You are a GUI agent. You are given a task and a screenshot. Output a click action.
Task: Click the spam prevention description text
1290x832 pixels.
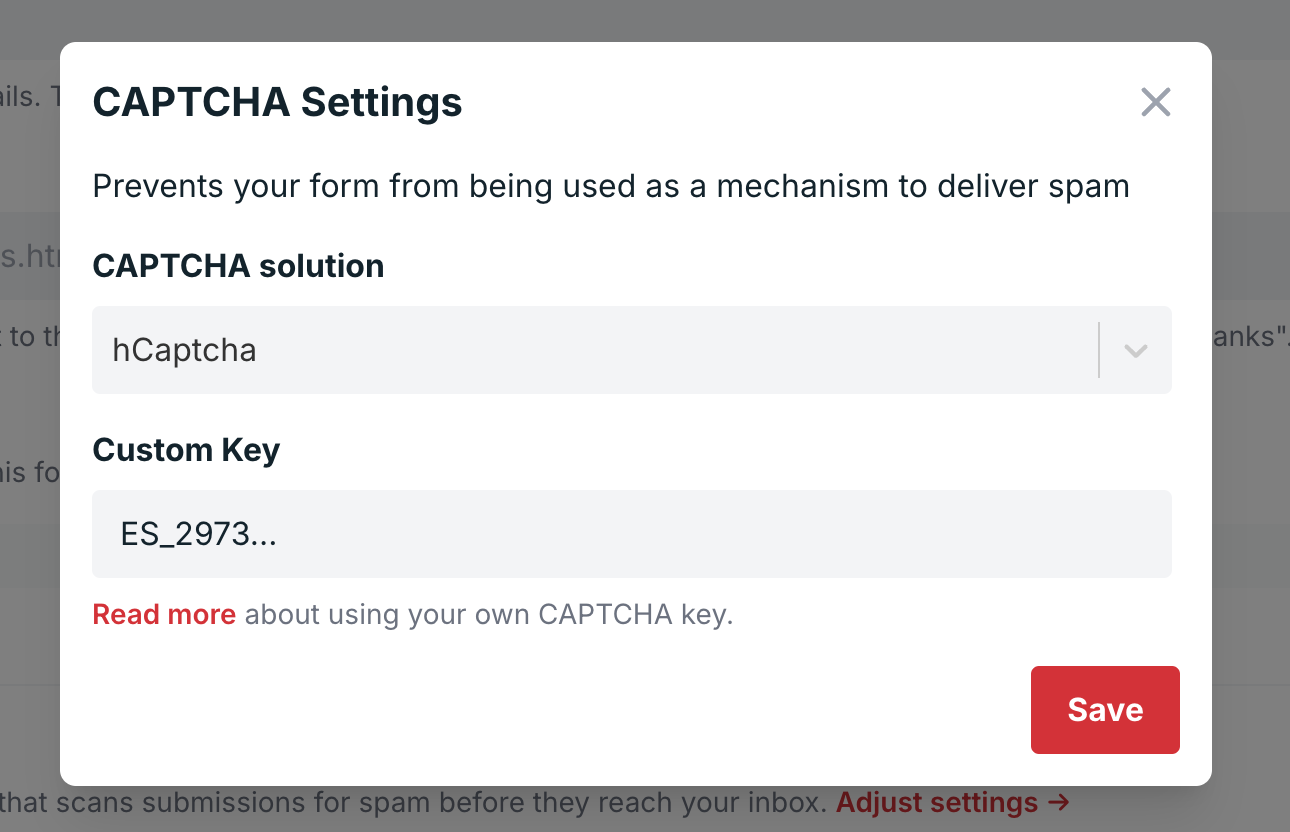coord(610,186)
